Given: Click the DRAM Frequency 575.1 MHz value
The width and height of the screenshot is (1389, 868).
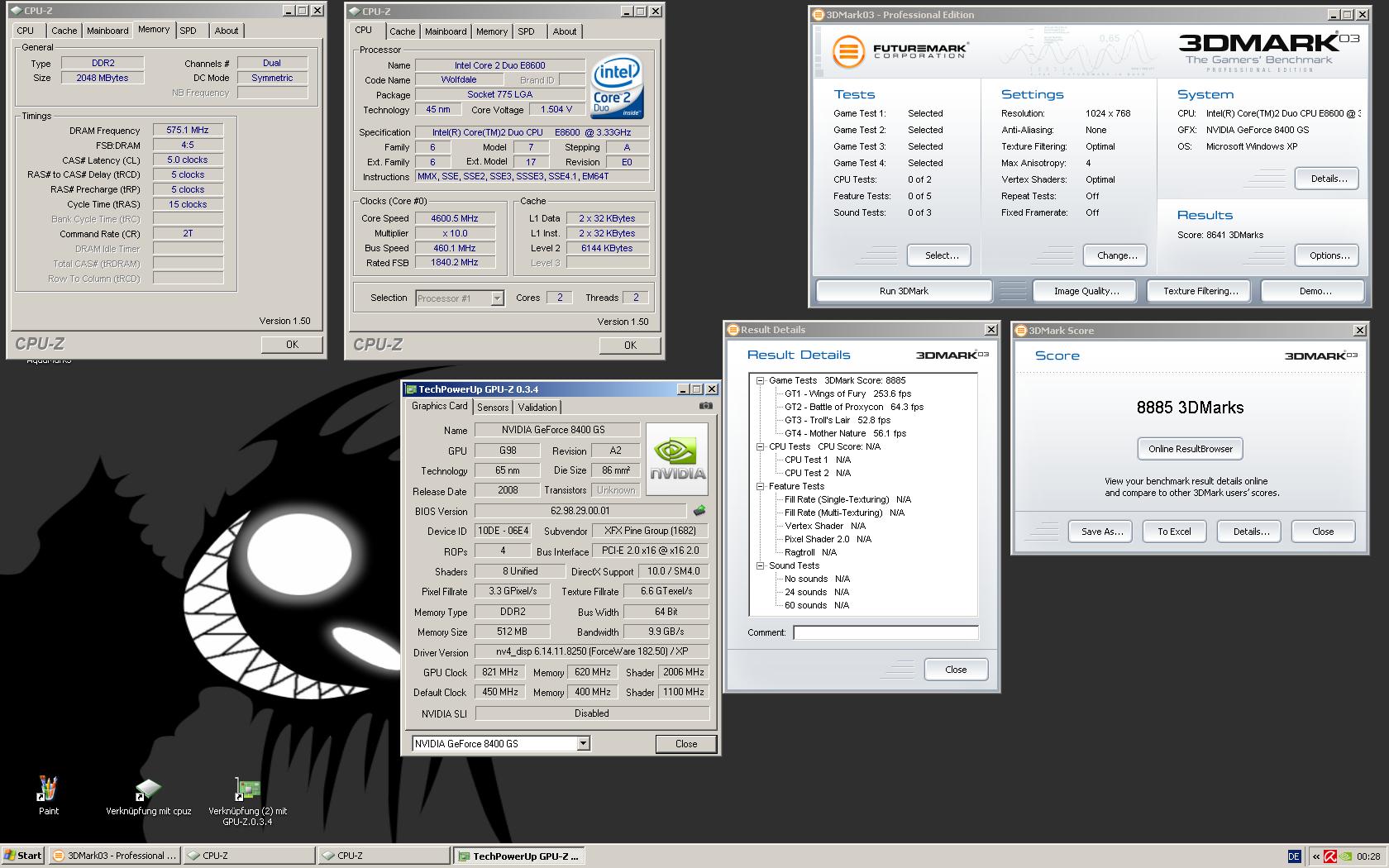Looking at the screenshot, I should [188, 130].
